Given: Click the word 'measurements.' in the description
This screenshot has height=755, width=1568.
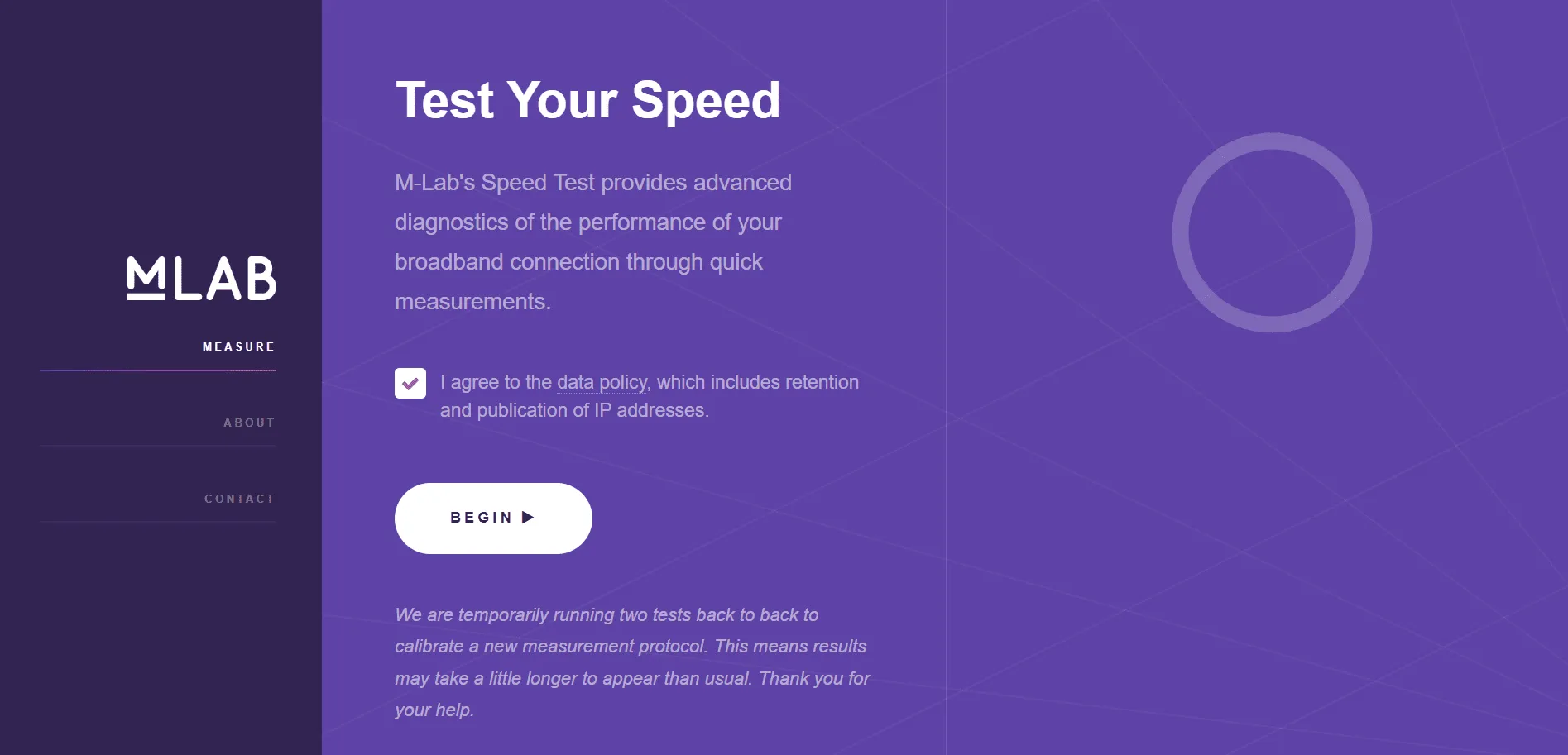Looking at the screenshot, I should pos(472,302).
